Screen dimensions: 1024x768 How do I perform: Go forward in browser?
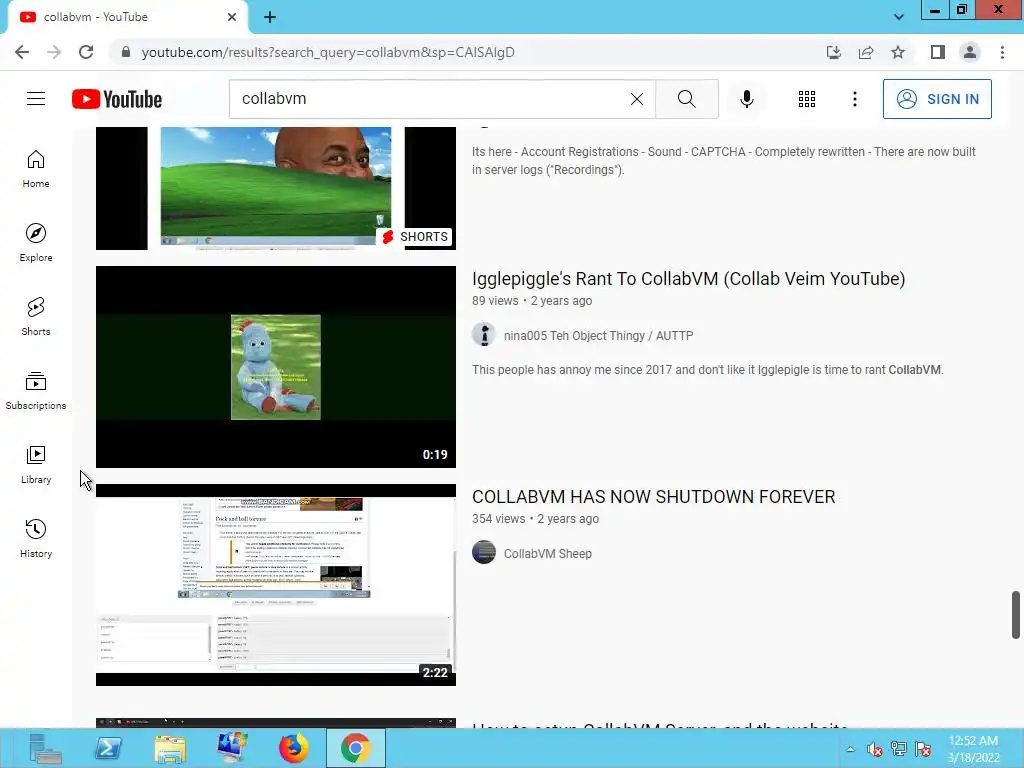[x=54, y=52]
